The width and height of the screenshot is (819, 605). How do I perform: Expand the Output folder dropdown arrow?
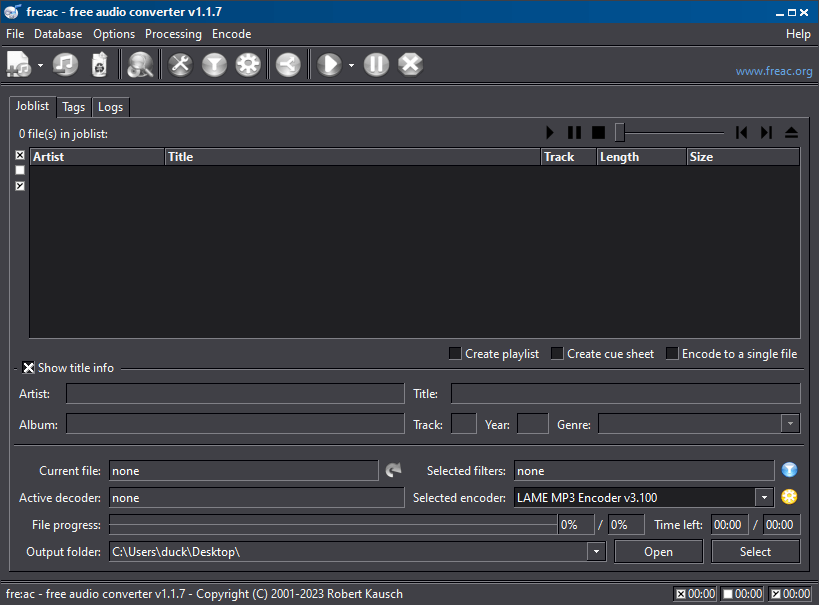596,551
